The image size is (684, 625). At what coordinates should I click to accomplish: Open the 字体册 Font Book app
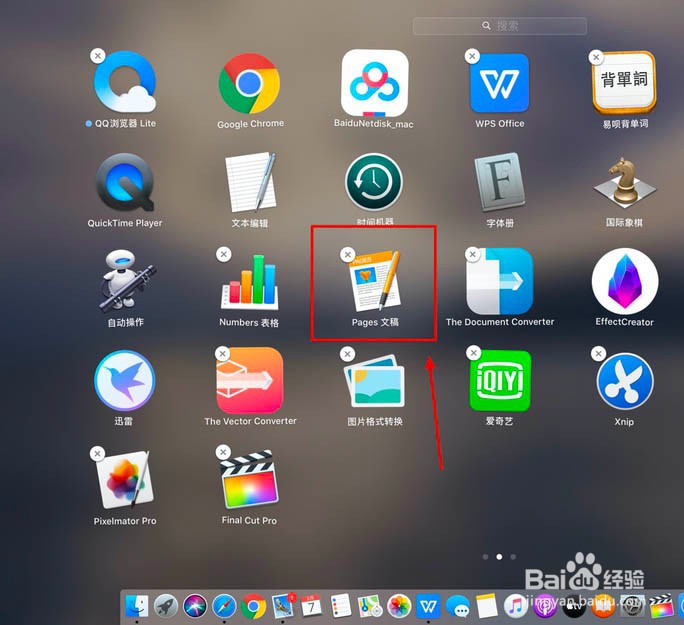click(x=499, y=182)
